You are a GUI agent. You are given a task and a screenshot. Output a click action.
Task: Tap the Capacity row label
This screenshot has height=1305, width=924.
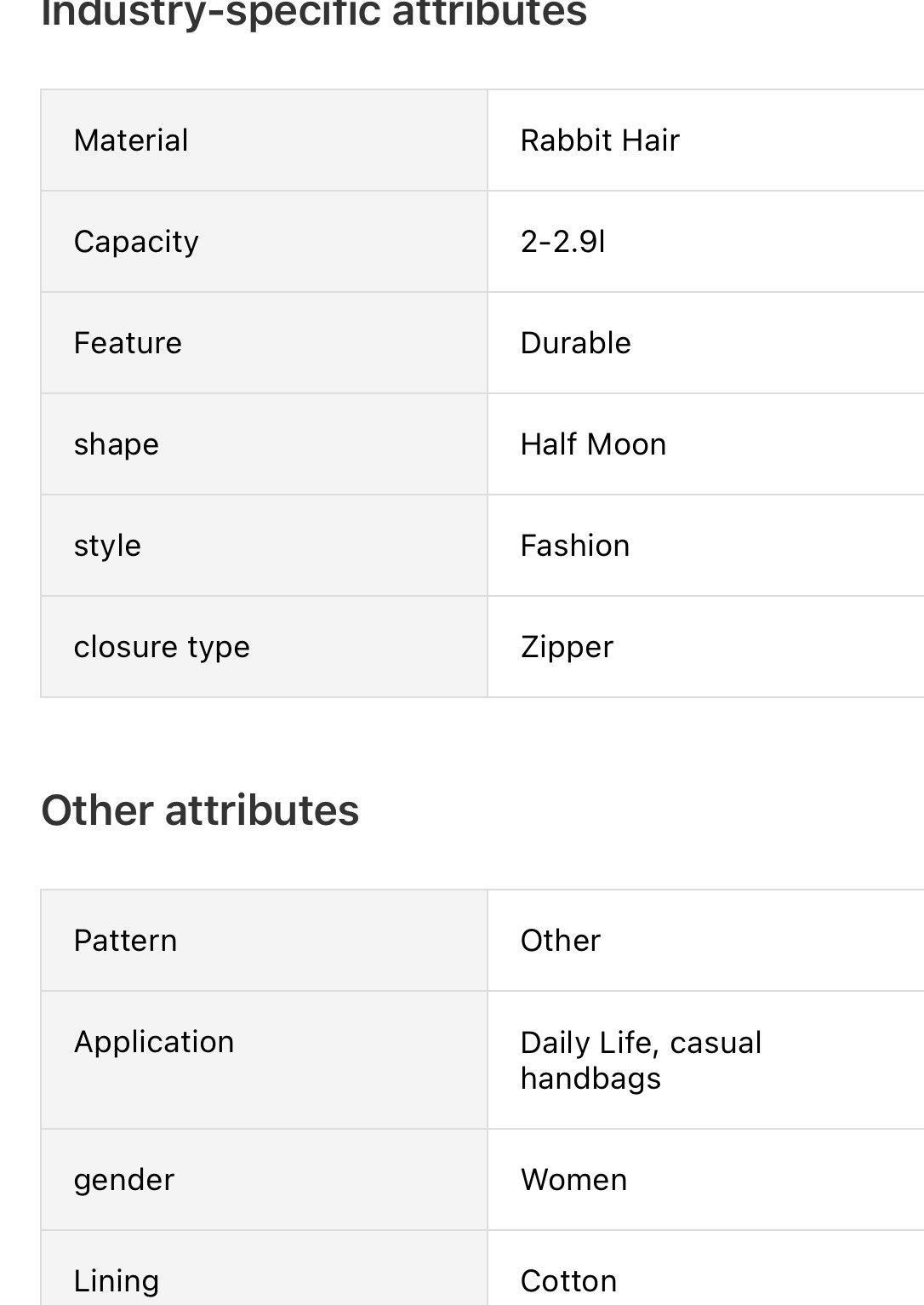[136, 242]
